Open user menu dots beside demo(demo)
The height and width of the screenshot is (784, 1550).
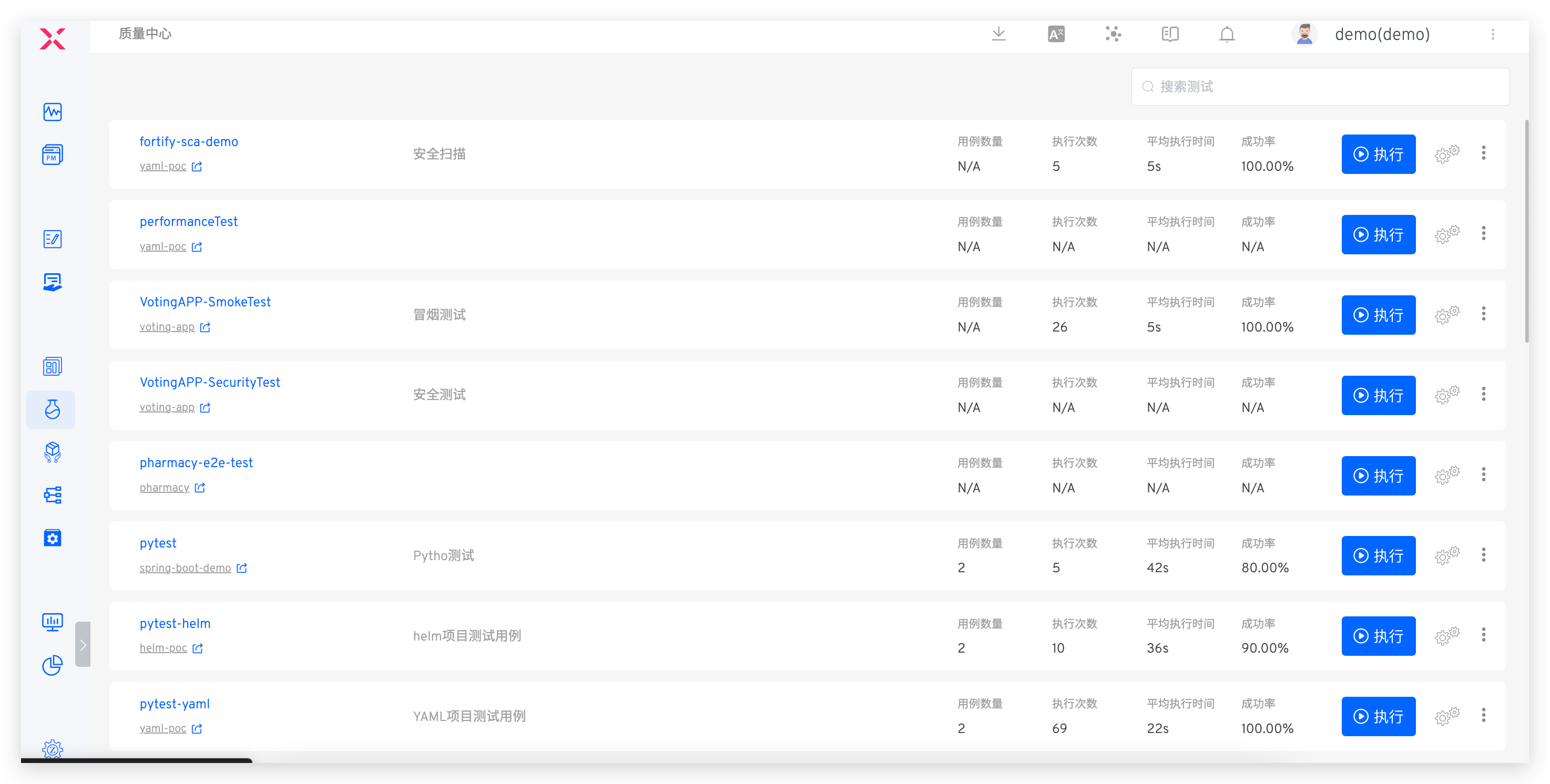click(x=1492, y=34)
